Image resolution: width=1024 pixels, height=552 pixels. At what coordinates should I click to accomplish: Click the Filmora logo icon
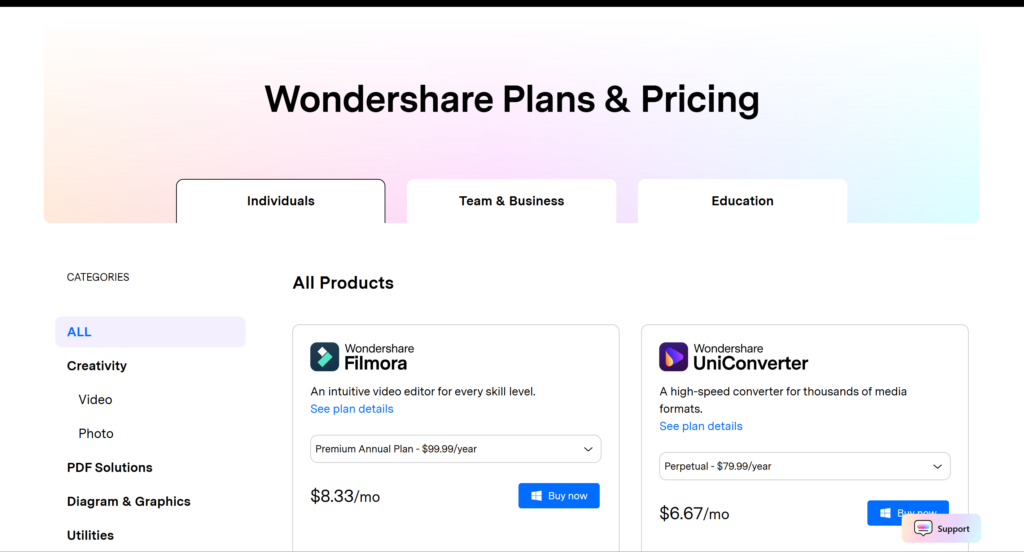[x=324, y=357]
